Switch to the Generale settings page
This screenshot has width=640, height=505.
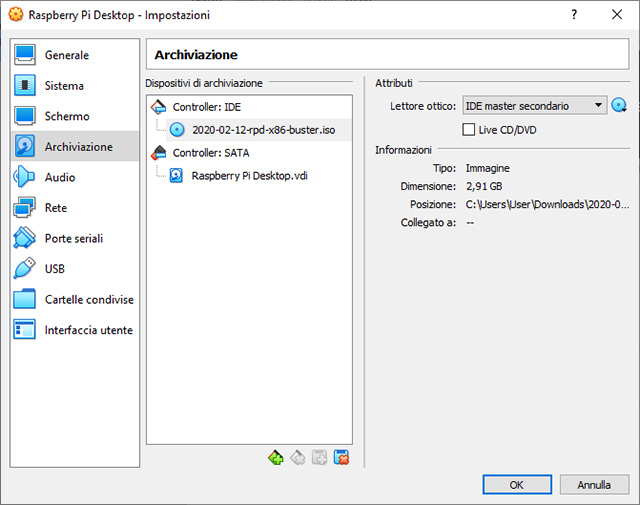click(x=66, y=55)
